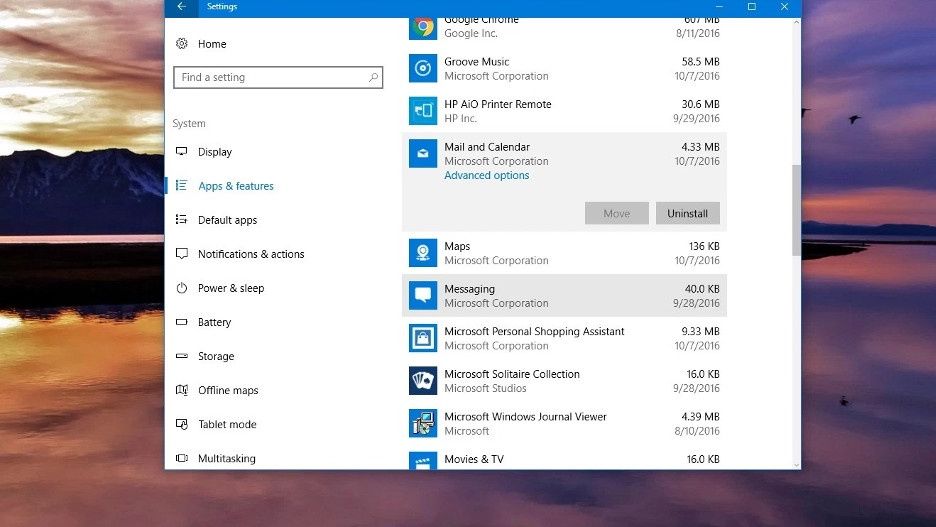Click the back arrow in Settings title bar

click(181, 7)
